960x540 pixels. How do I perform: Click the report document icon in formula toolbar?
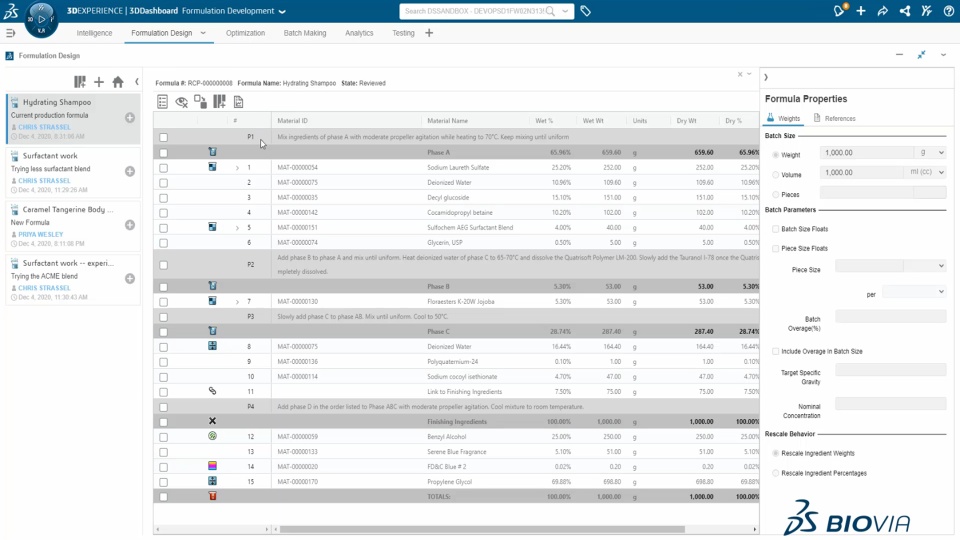[238, 102]
